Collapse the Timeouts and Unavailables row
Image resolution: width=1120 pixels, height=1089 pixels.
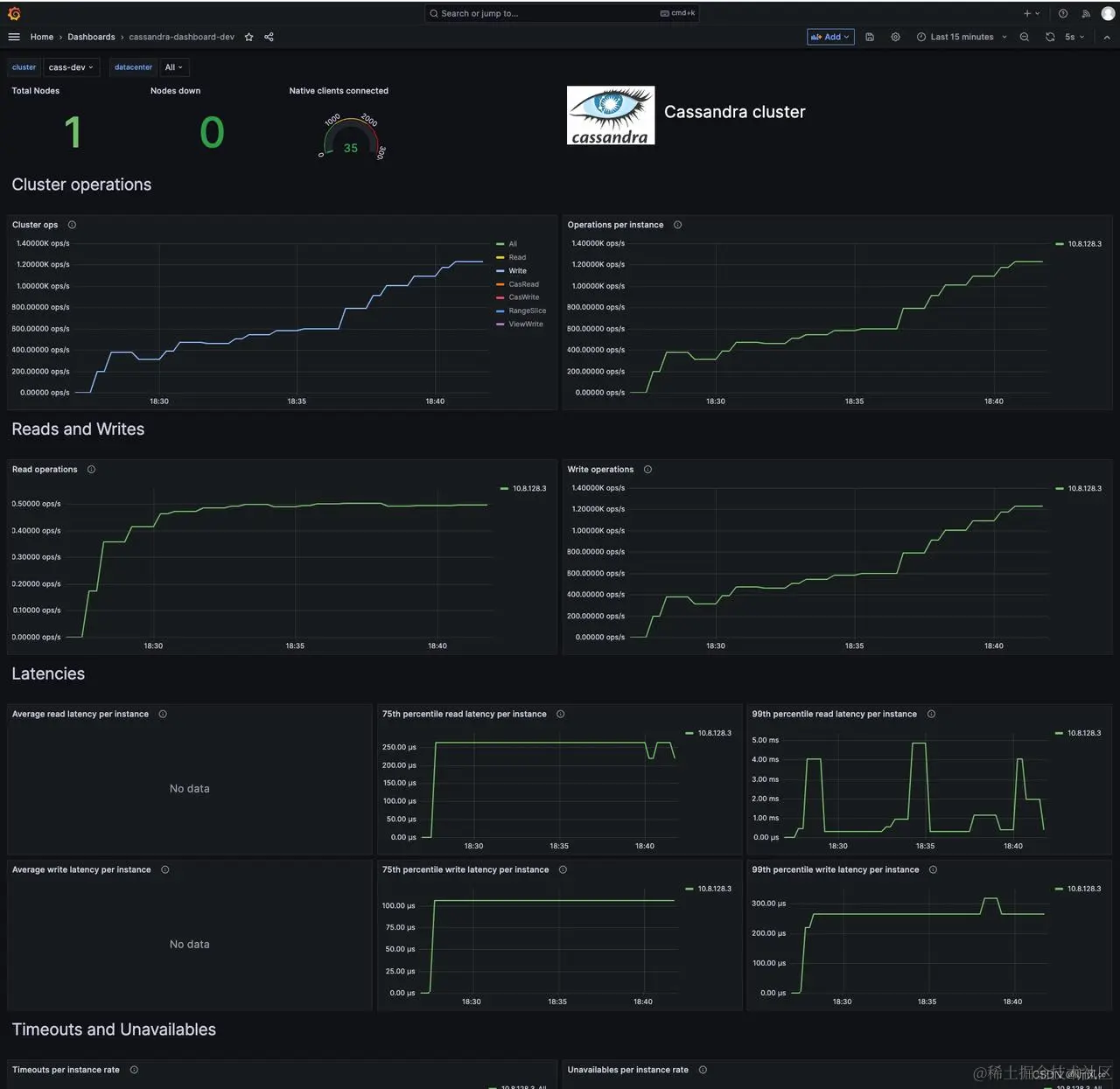[114, 1030]
